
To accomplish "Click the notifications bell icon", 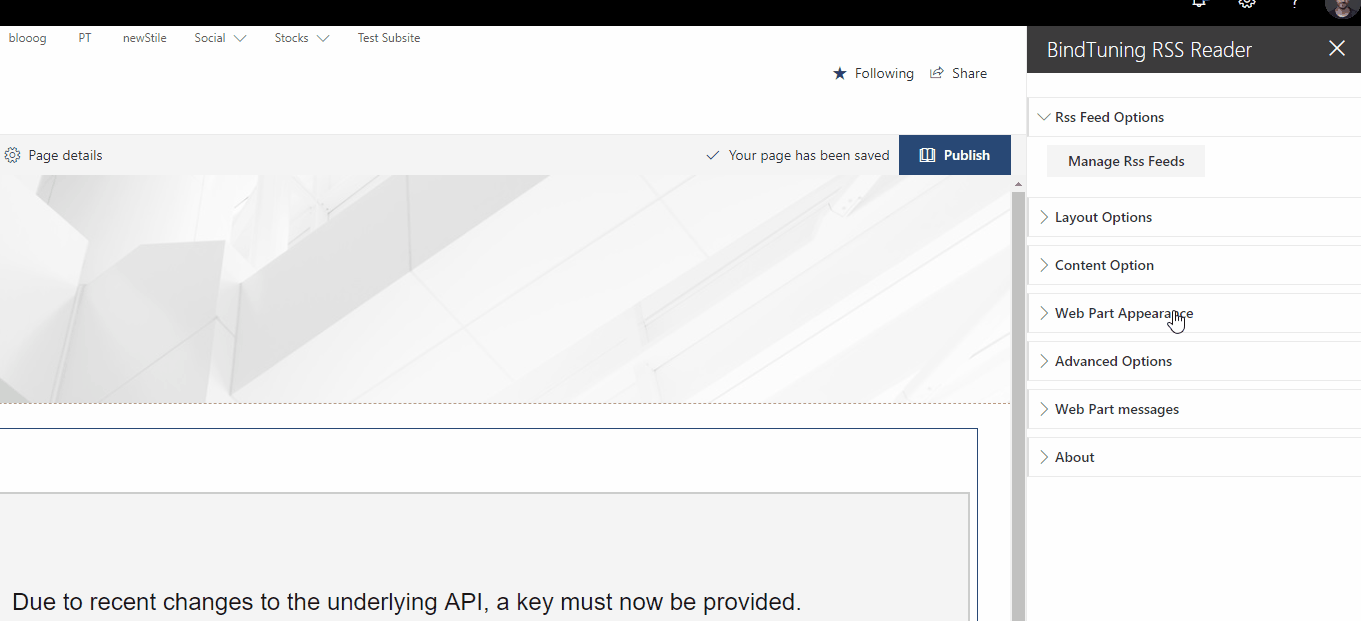I will point(1199,4).
